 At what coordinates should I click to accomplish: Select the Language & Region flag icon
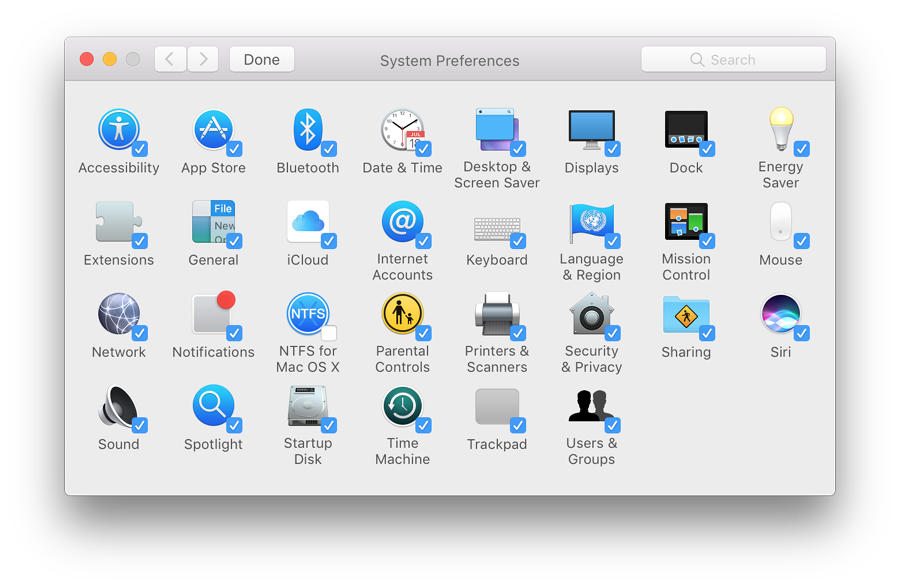click(x=591, y=222)
